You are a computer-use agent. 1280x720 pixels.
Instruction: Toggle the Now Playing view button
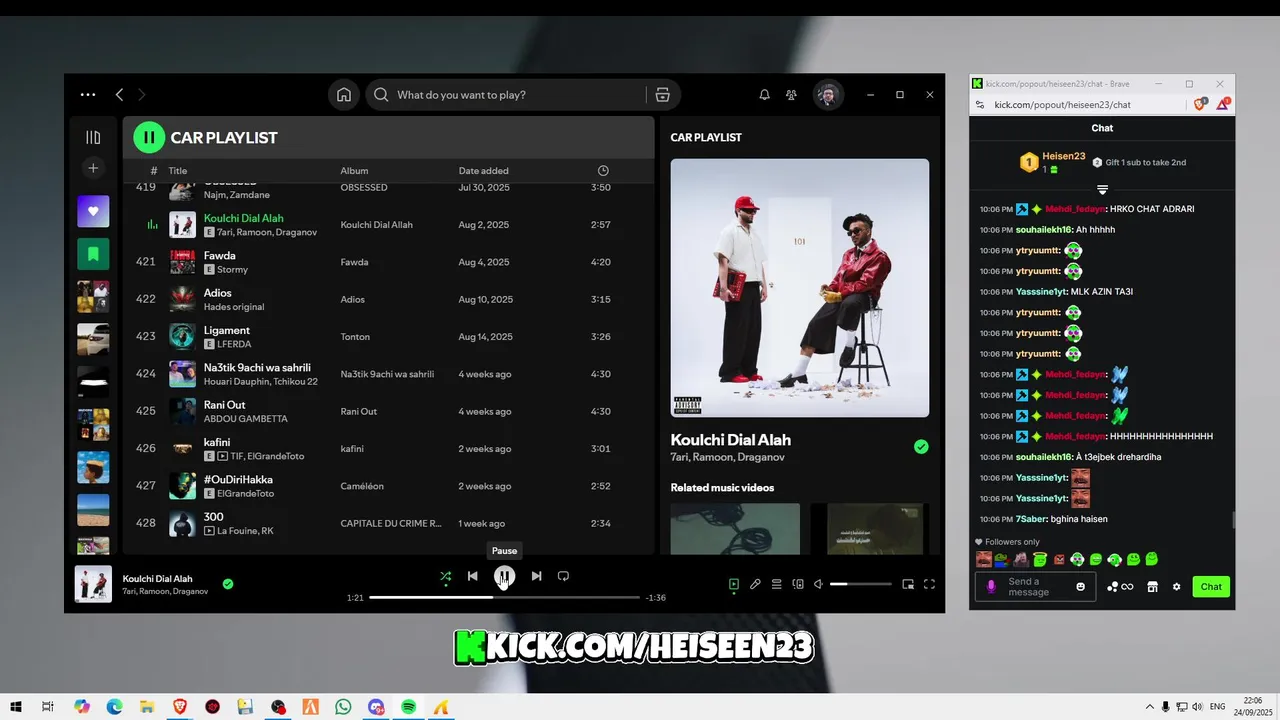pyautogui.click(x=734, y=584)
